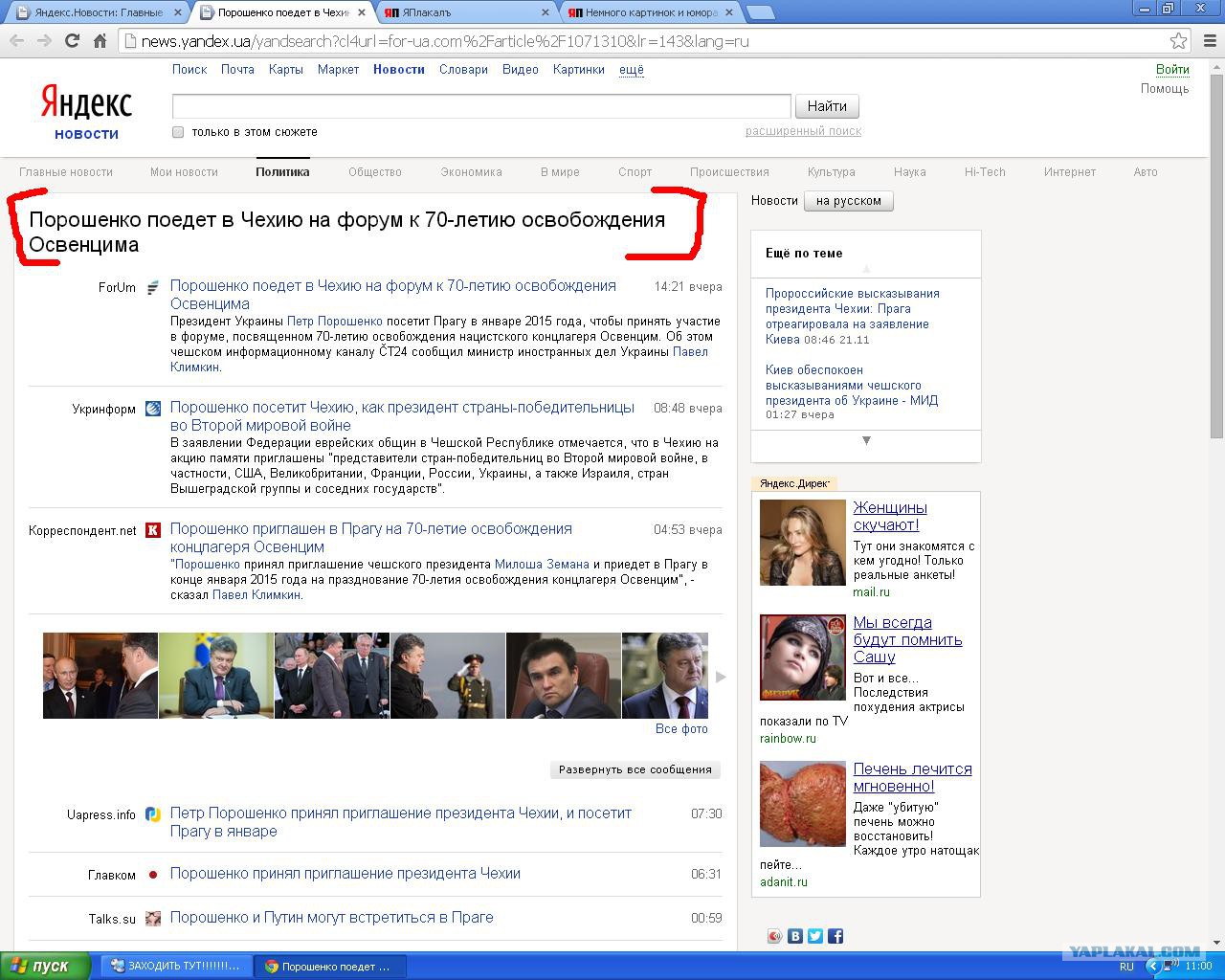This screenshot has width=1225, height=980.
Task: Share via the Twitter icon
Action: tap(815, 936)
